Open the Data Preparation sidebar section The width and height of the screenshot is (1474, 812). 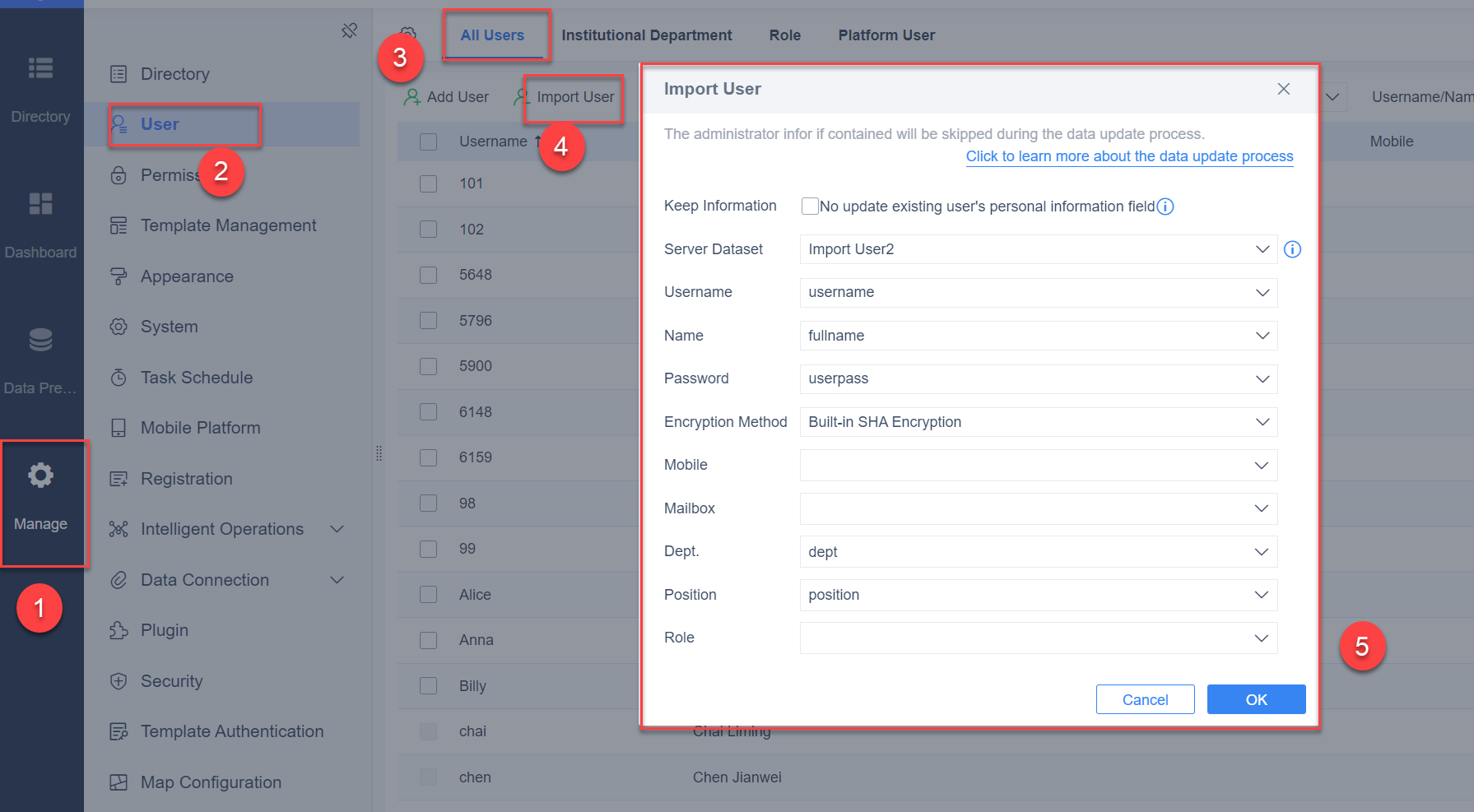(41, 360)
